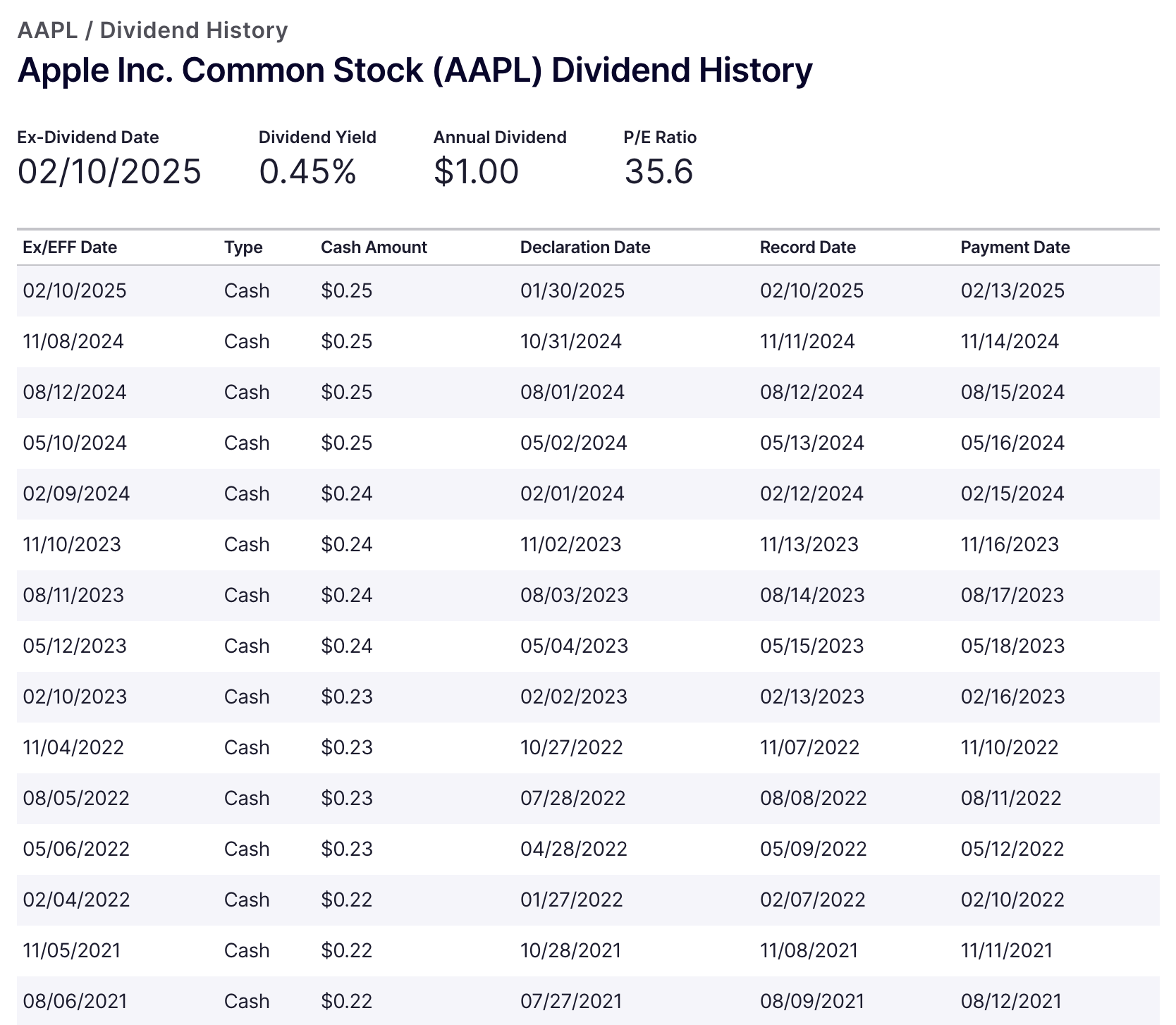Click the Ex/EFF date 11/05/2021
This screenshot has height=1025, width=1176.
point(72,951)
